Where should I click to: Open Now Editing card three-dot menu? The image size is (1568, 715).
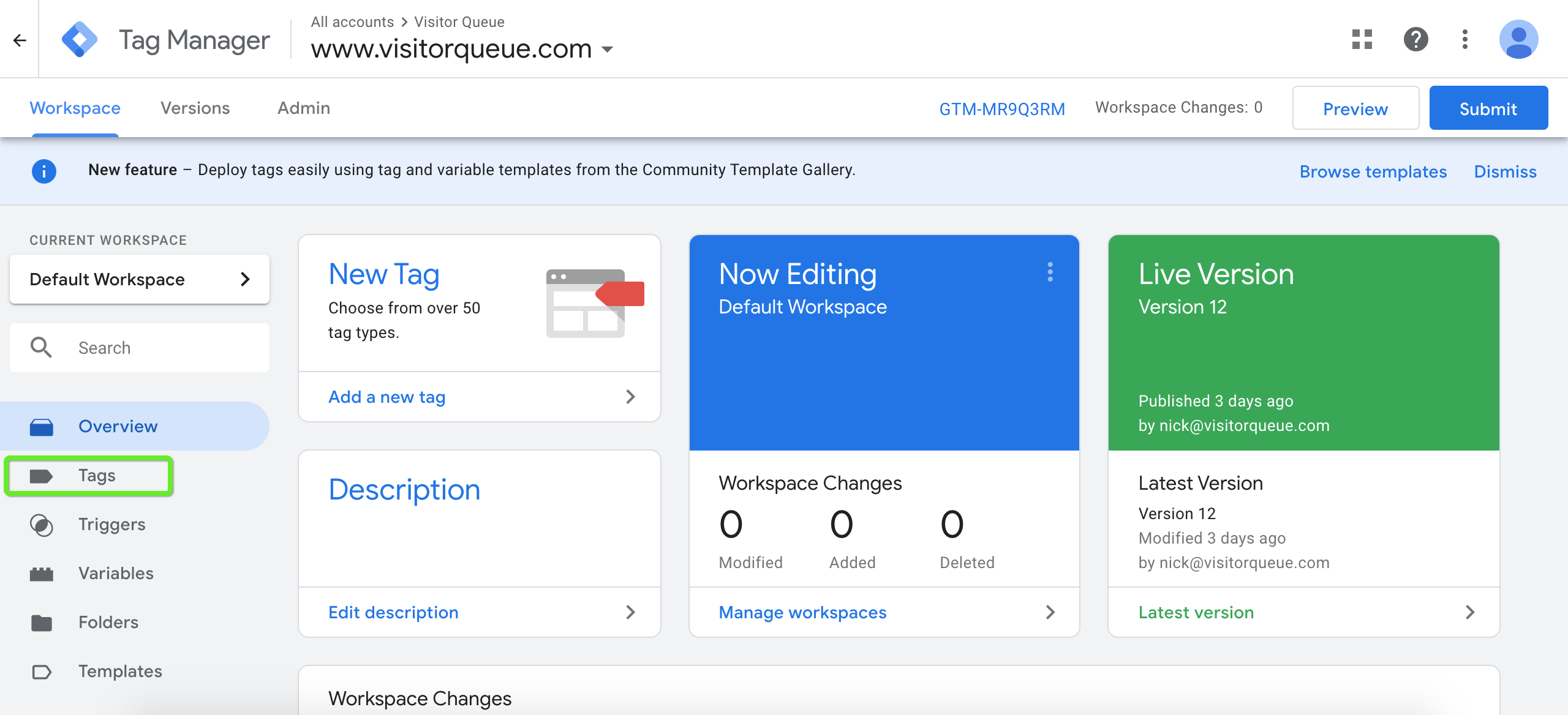tap(1050, 272)
